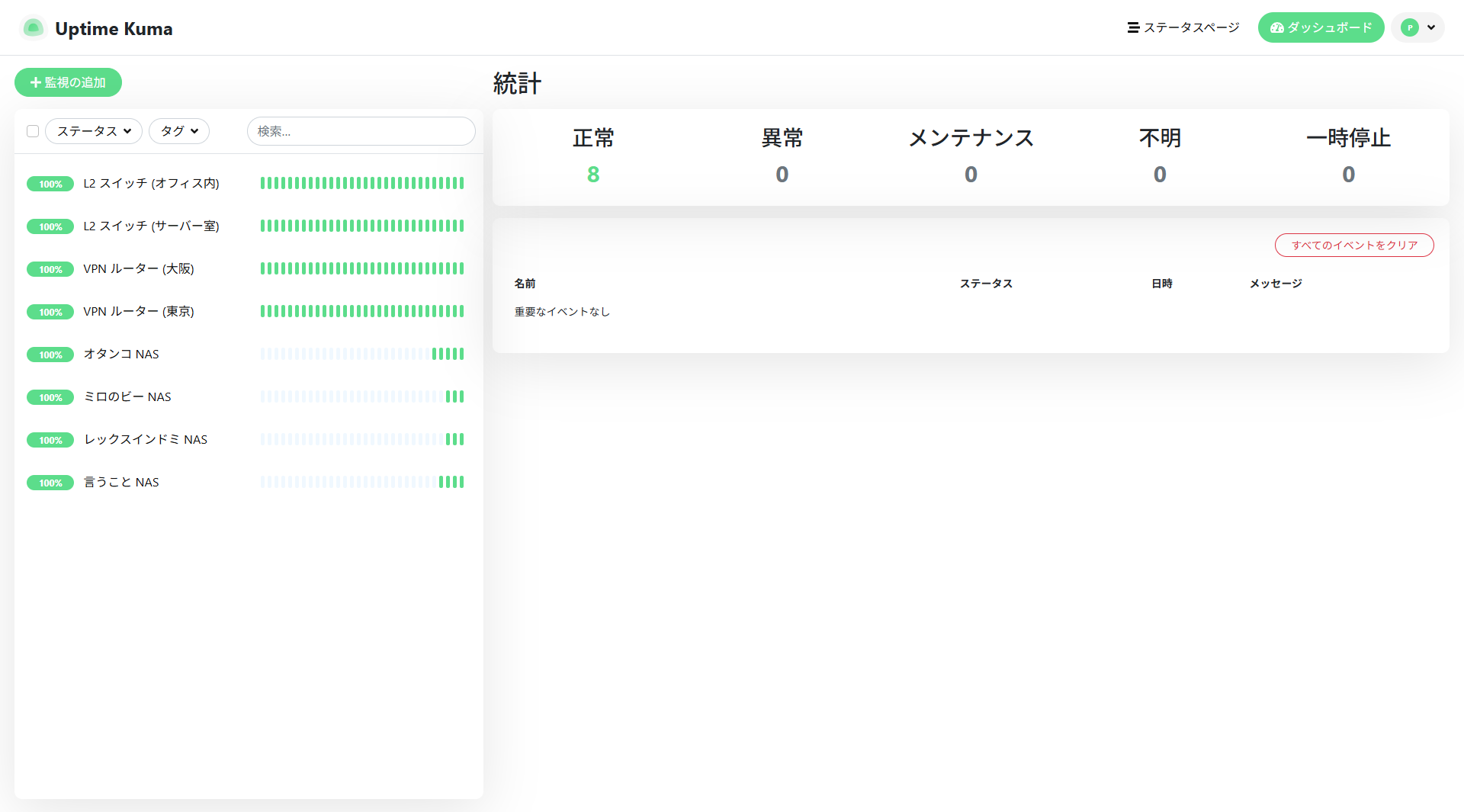Expand the profile dropdown chevron

pyautogui.click(x=1431, y=27)
